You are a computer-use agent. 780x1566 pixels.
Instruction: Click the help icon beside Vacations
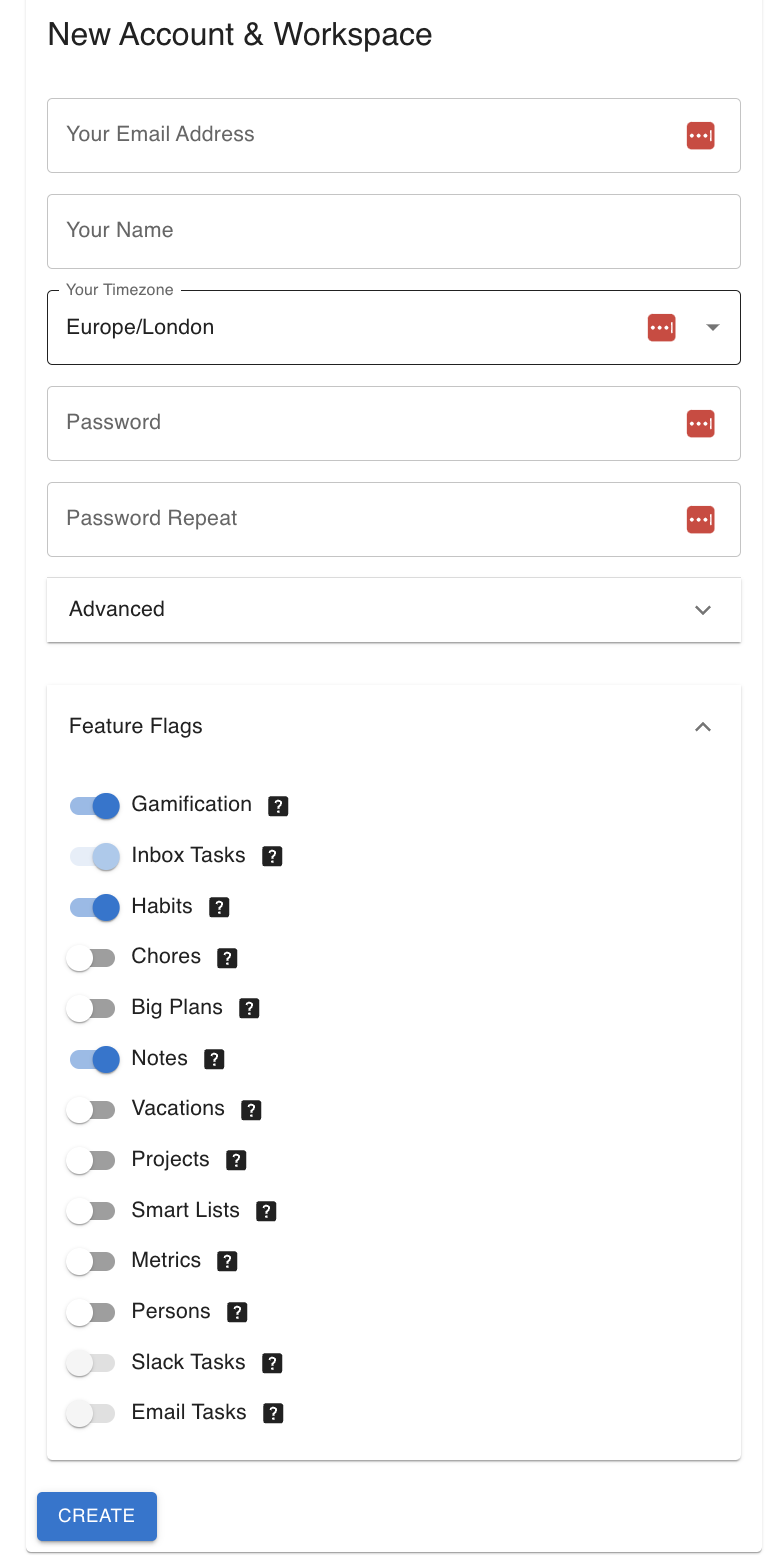250,1109
